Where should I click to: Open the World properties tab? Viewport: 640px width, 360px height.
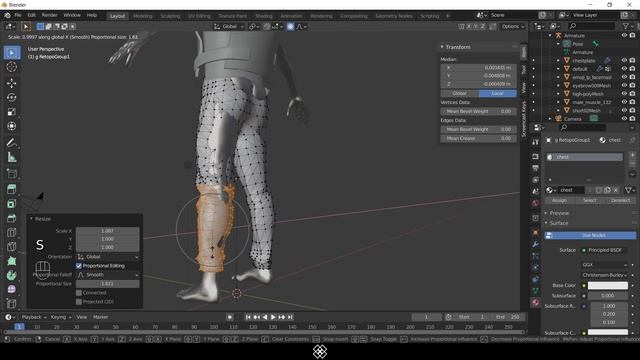click(536, 203)
